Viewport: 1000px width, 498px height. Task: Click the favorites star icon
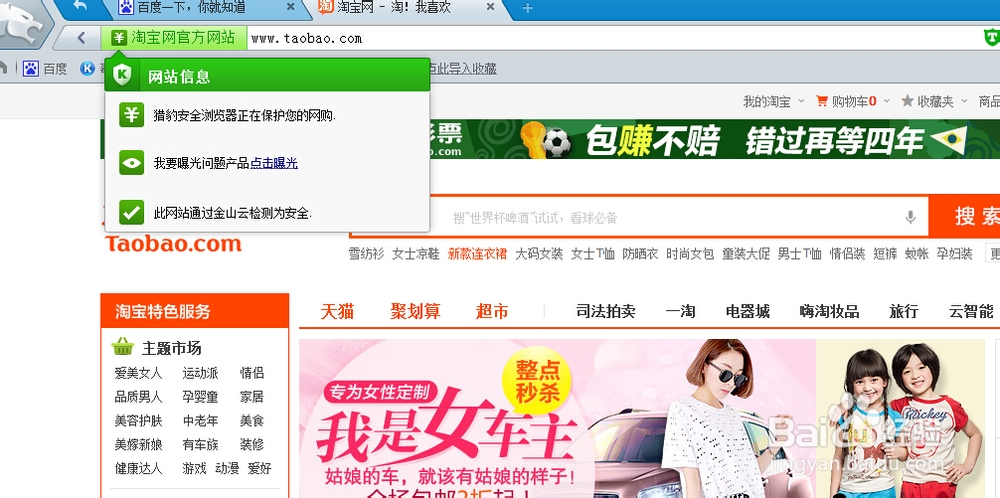(908, 101)
